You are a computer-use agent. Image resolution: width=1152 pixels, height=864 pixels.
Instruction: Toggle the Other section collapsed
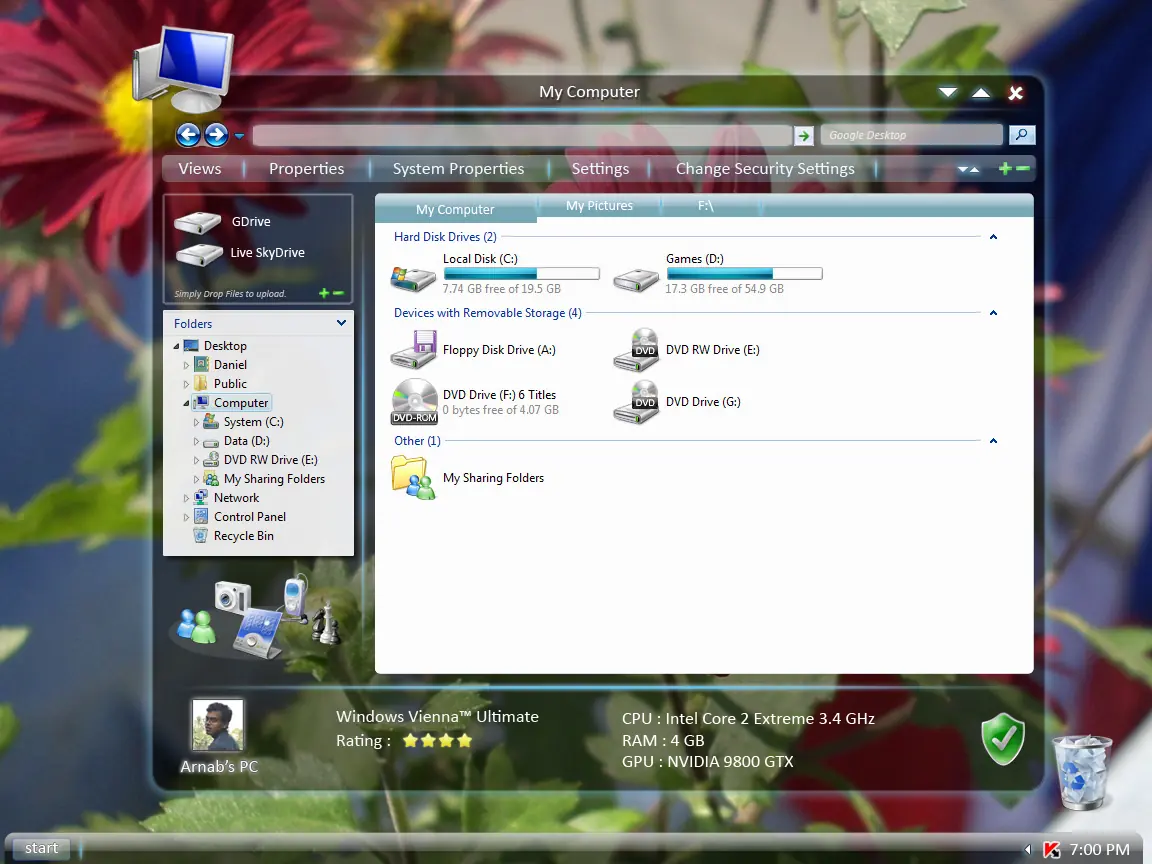(993, 440)
